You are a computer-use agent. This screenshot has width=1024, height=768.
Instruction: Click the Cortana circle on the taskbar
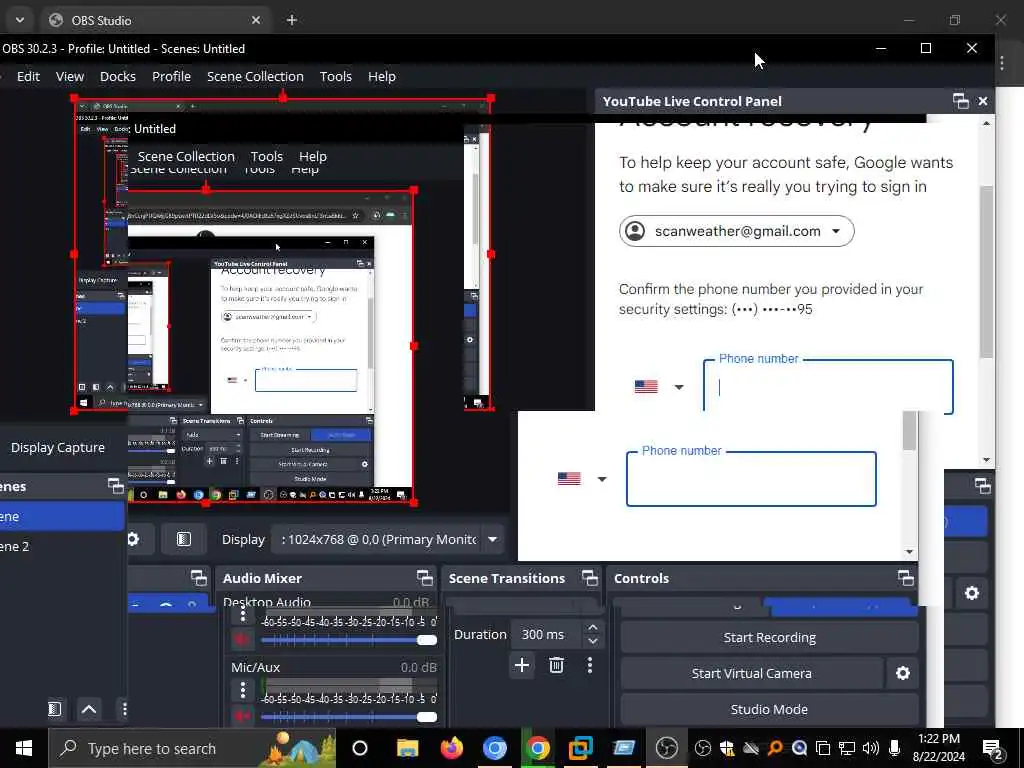360,748
